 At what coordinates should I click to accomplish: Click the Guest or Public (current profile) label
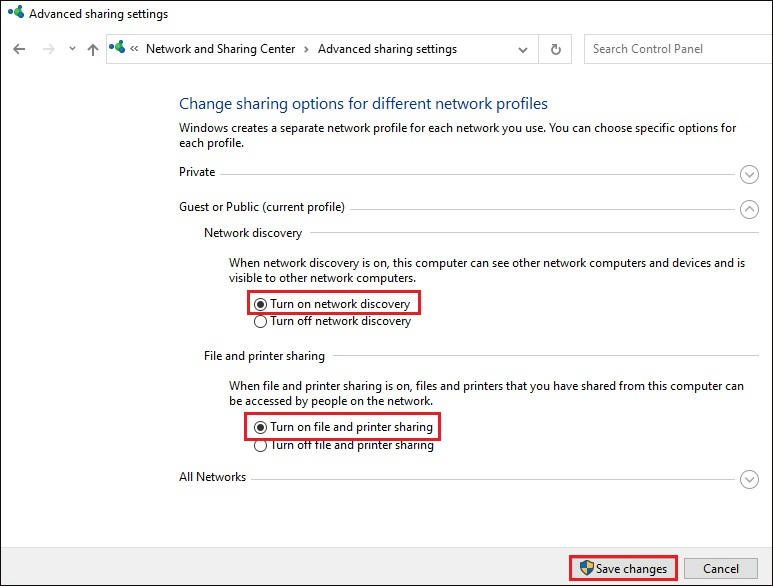(262, 207)
